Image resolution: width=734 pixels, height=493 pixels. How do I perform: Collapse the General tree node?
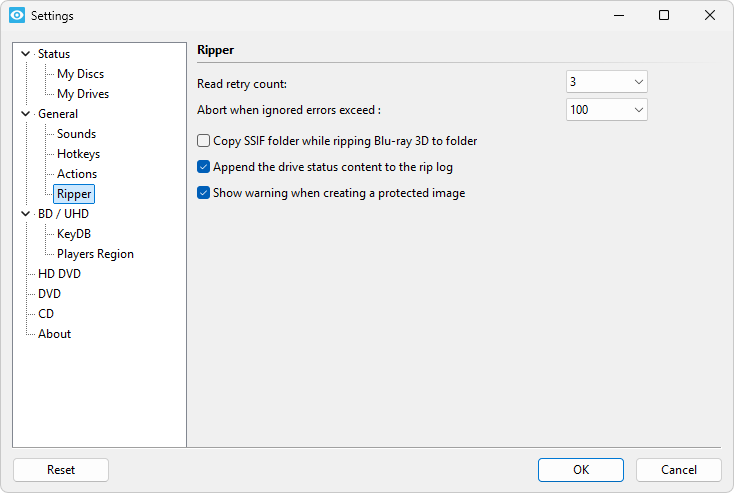(x=25, y=114)
